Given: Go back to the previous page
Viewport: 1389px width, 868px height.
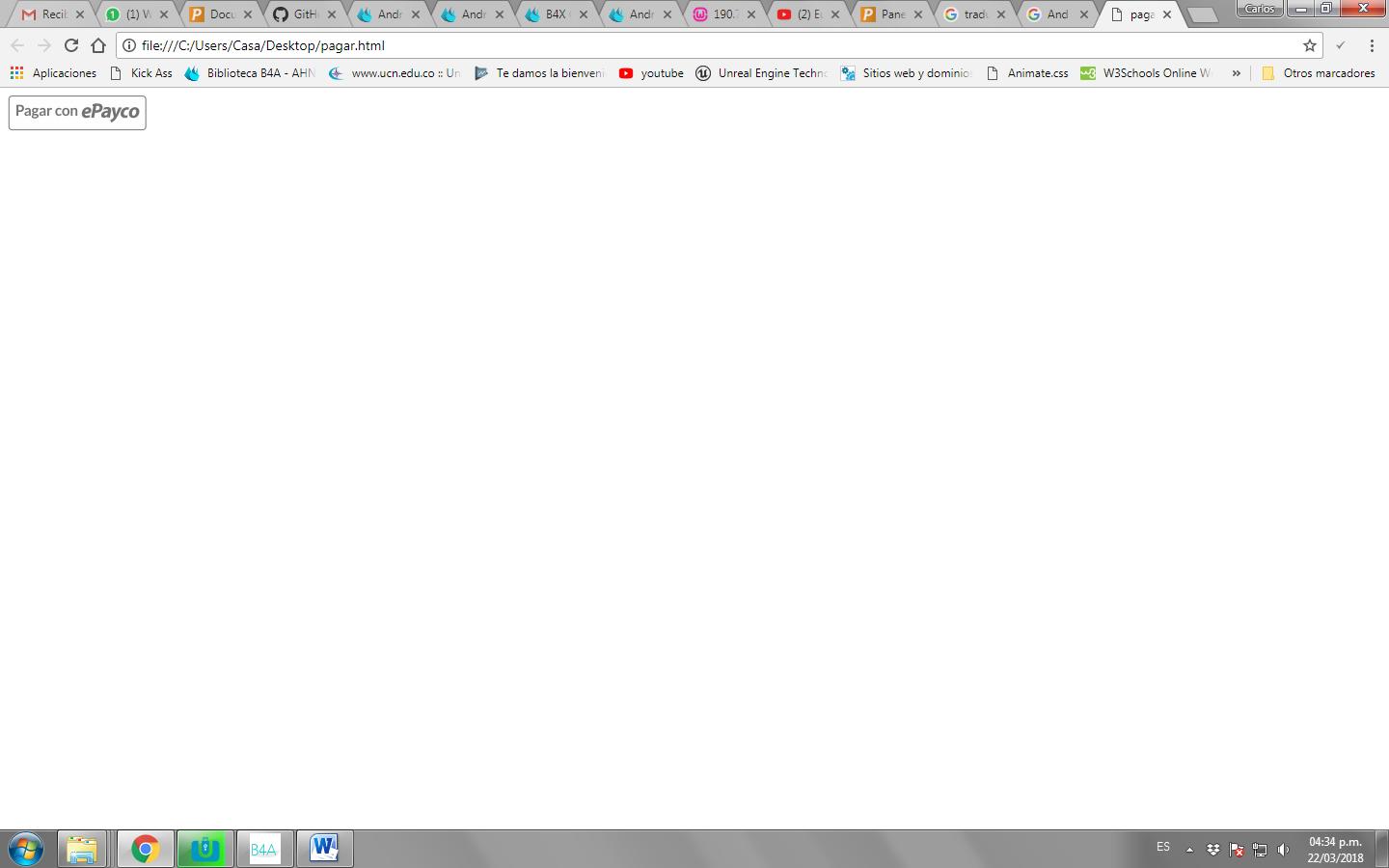Looking at the screenshot, I should [x=17, y=45].
